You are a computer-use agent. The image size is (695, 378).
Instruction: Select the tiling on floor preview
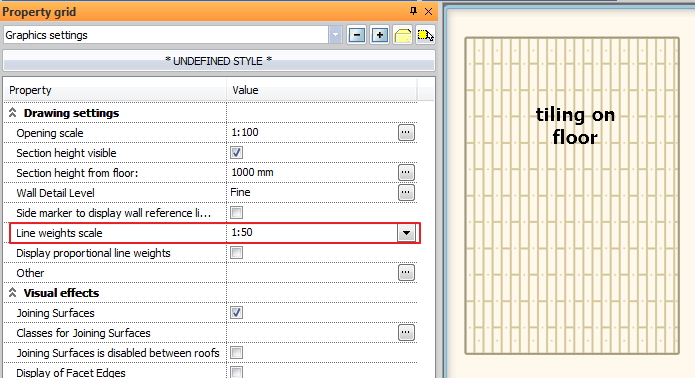point(572,195)
